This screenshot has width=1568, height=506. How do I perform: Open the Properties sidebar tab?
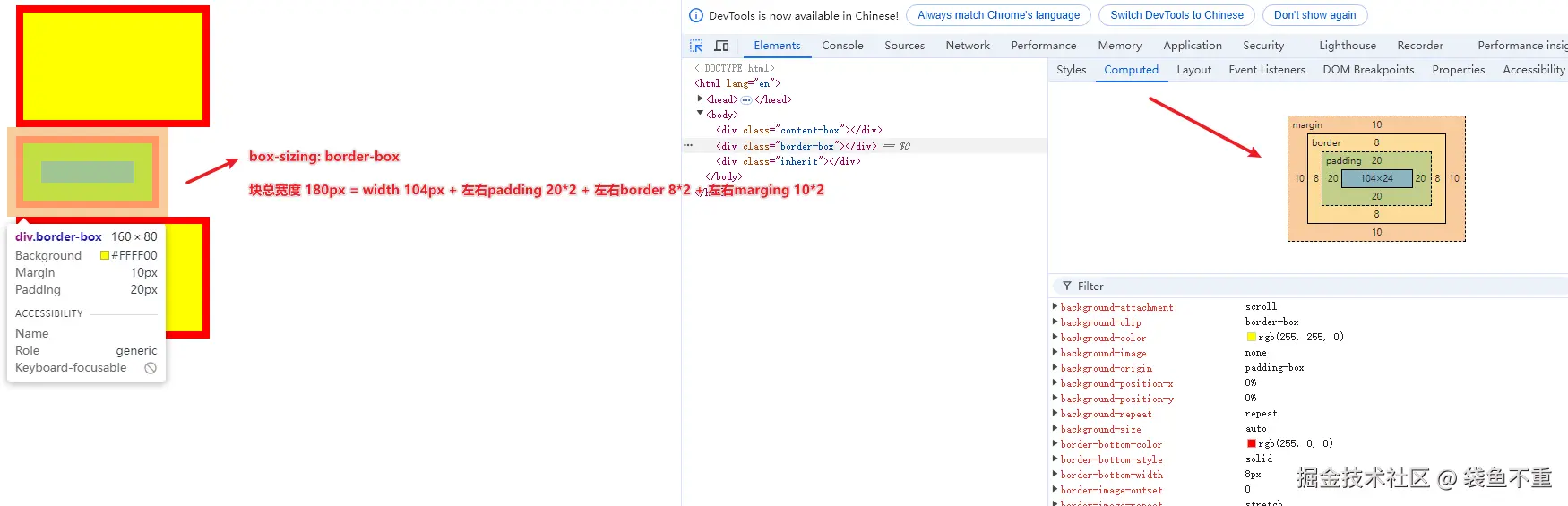pyautogui.click(x=1458, y=70)
